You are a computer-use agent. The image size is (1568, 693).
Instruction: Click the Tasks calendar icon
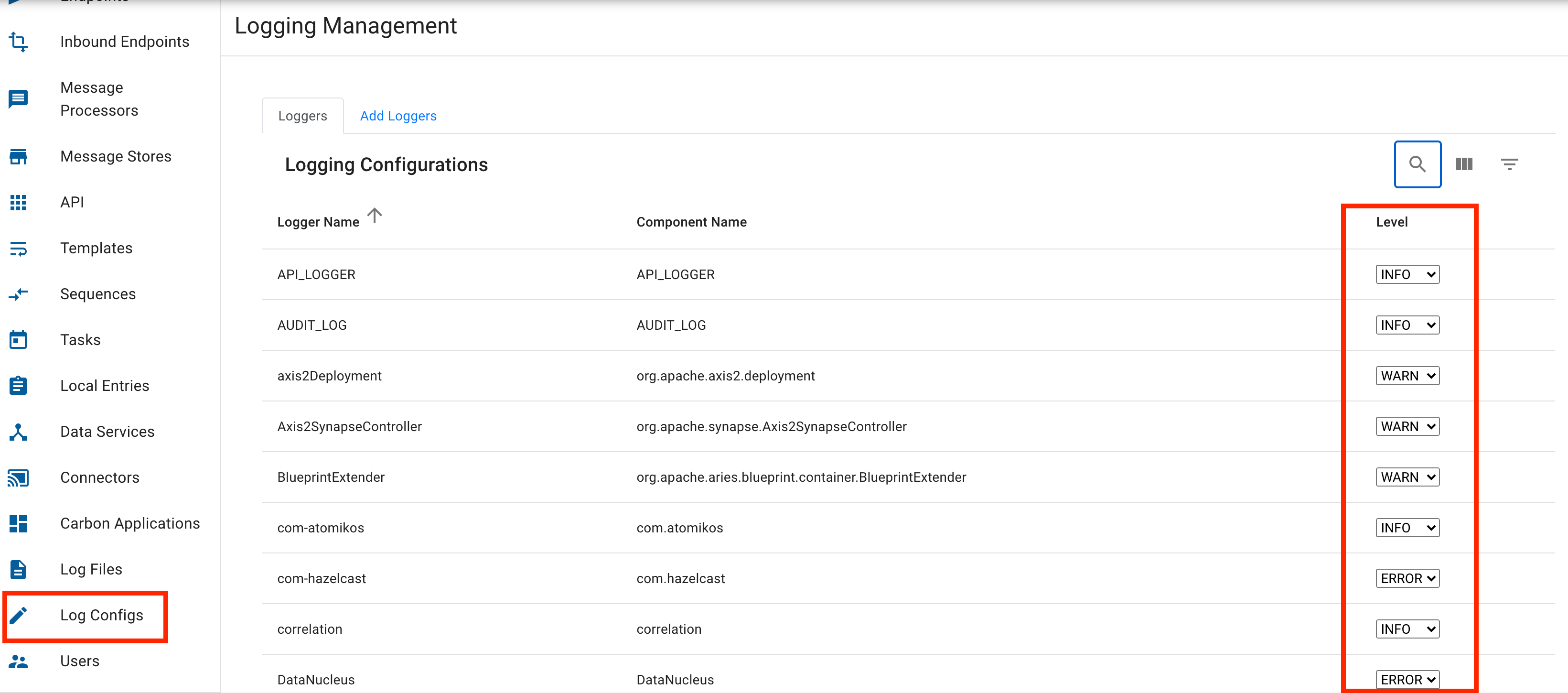tap(18, 340)
